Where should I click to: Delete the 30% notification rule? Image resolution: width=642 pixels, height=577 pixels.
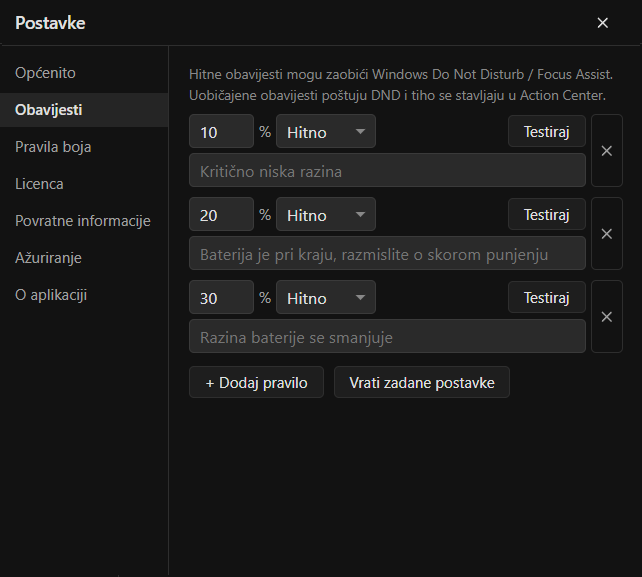coord(607,317)
